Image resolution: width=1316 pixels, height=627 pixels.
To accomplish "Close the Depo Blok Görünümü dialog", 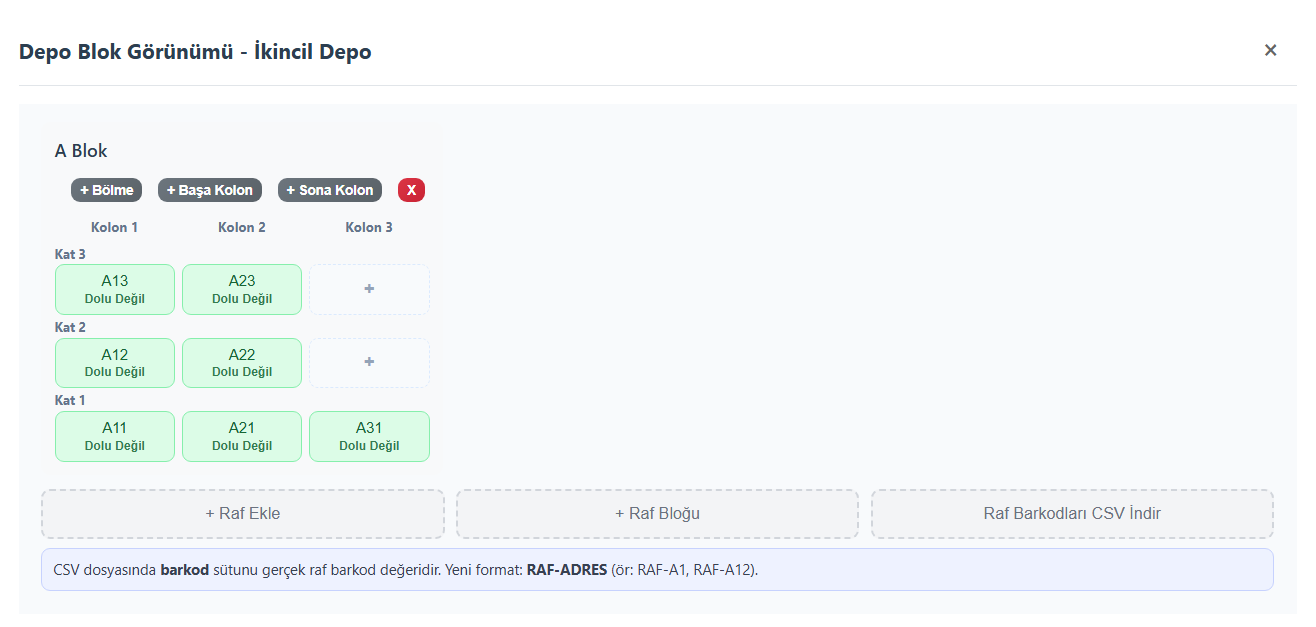I will pos(1270,50).
